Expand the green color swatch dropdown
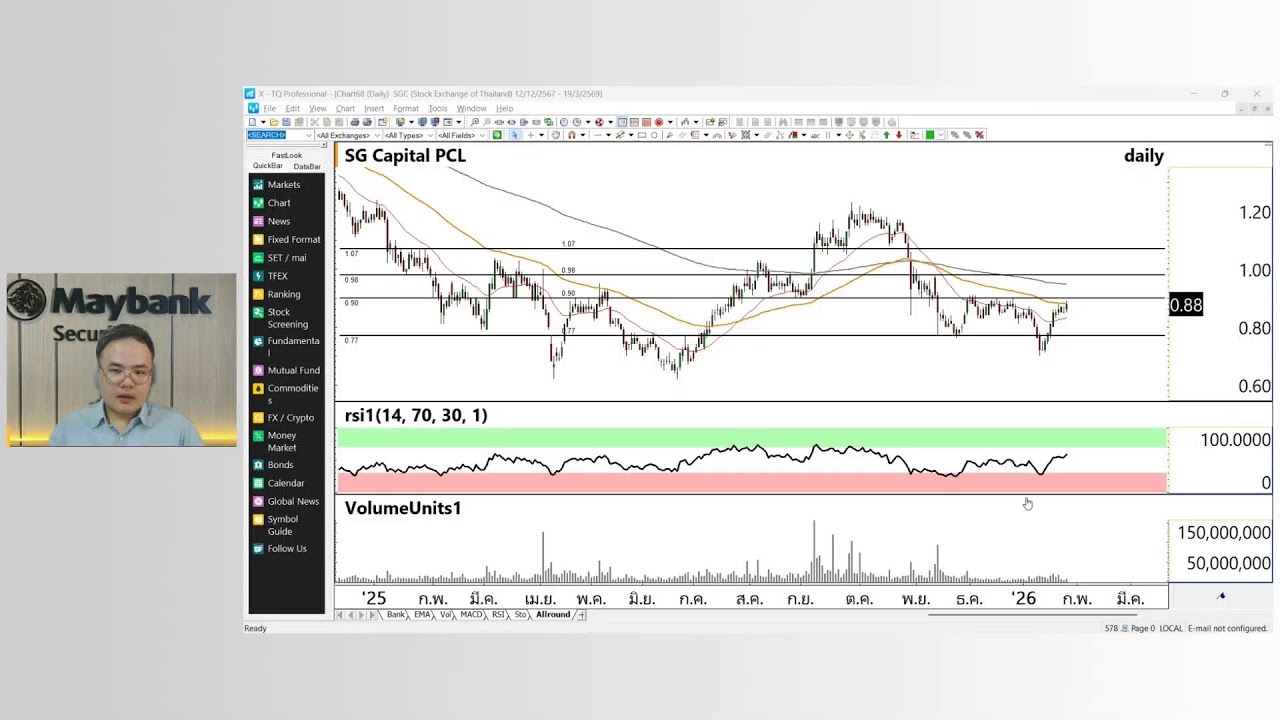Image resolution: width=1280 pixels, height=720 pixels. pos(941,135)
